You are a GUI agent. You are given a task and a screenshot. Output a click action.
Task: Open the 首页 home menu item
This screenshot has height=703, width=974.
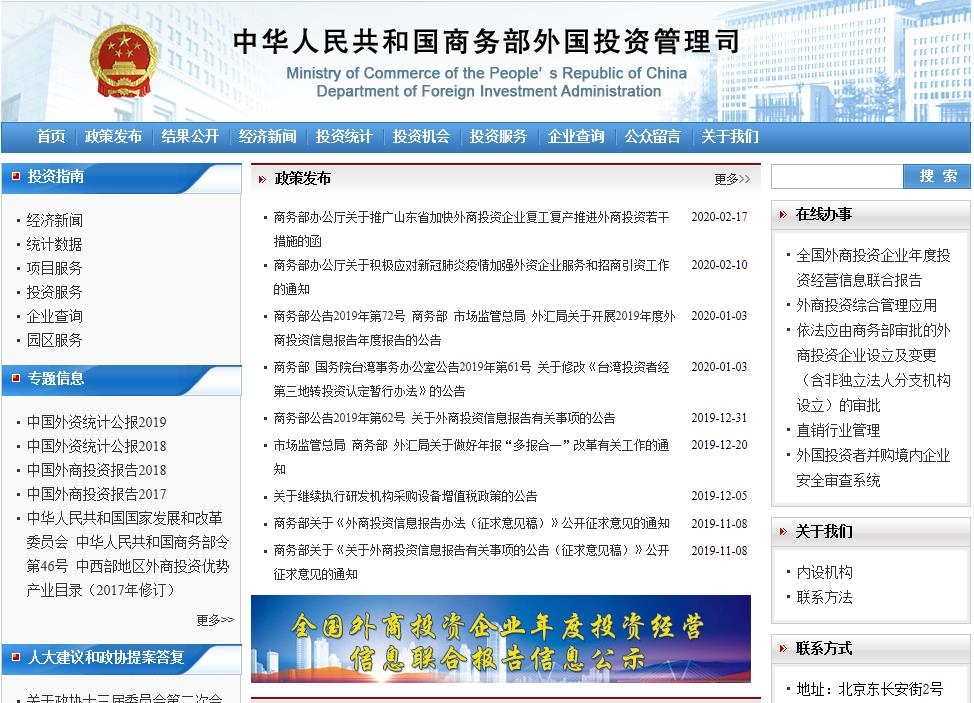51,137
